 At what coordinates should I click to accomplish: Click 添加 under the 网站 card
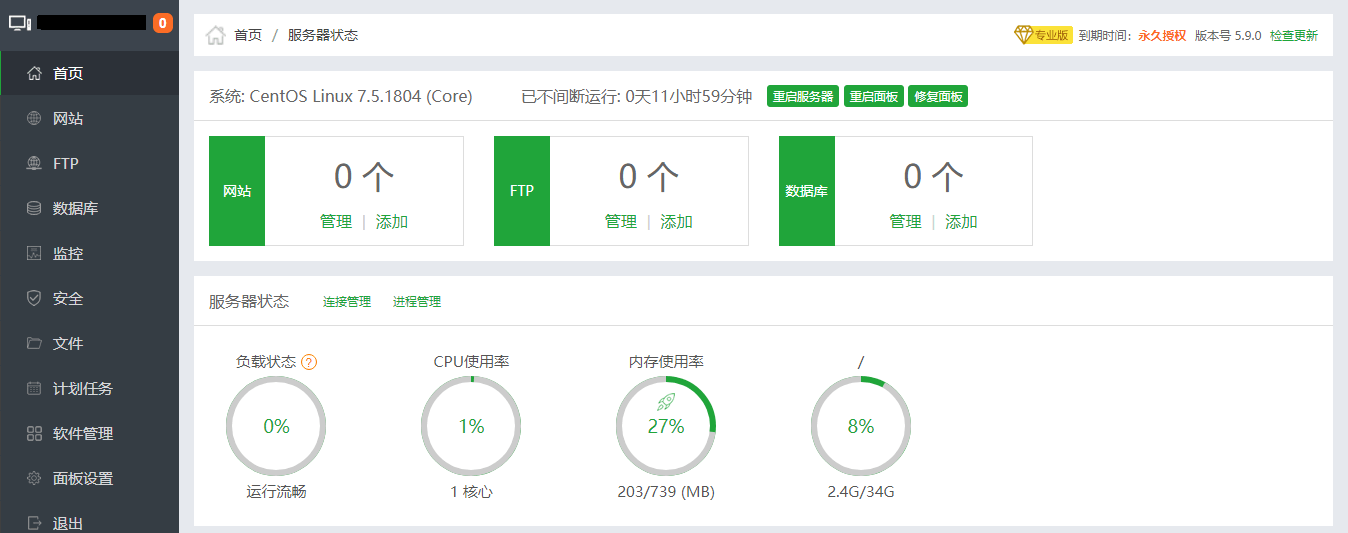coord(392,222)
